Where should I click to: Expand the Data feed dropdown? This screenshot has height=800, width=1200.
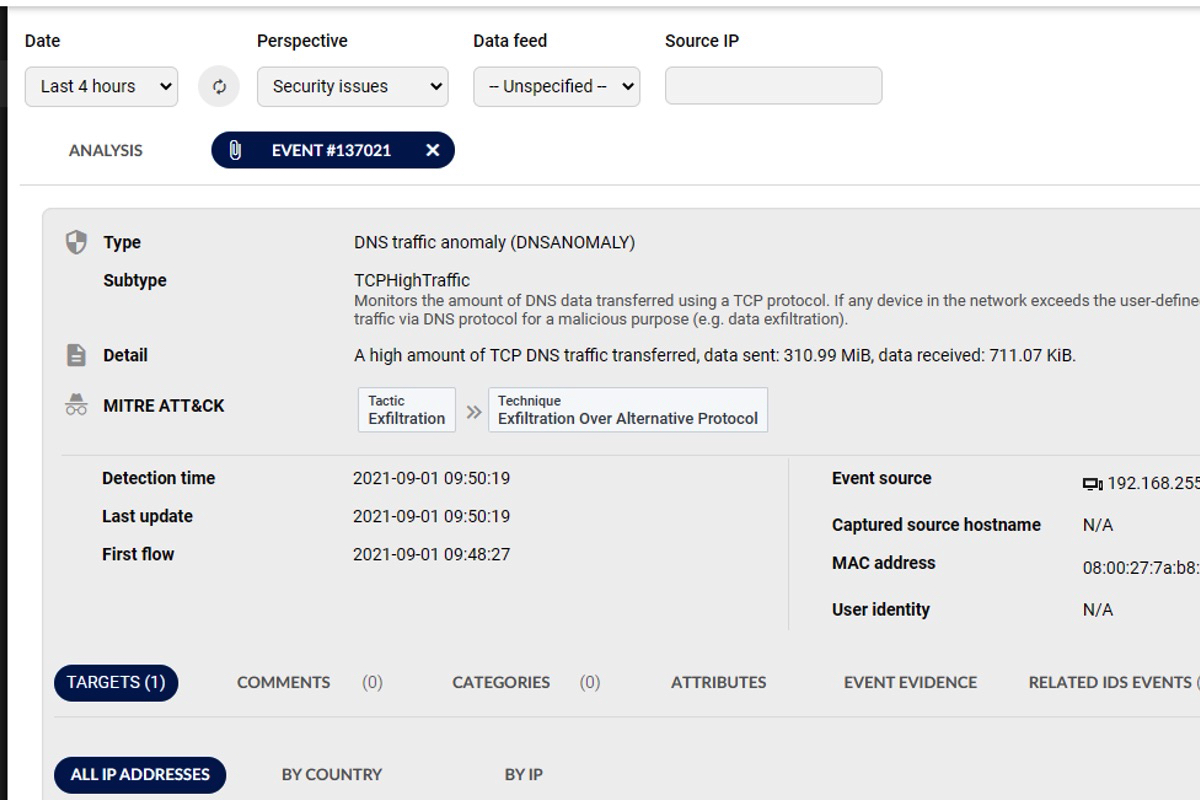point(556,86)
